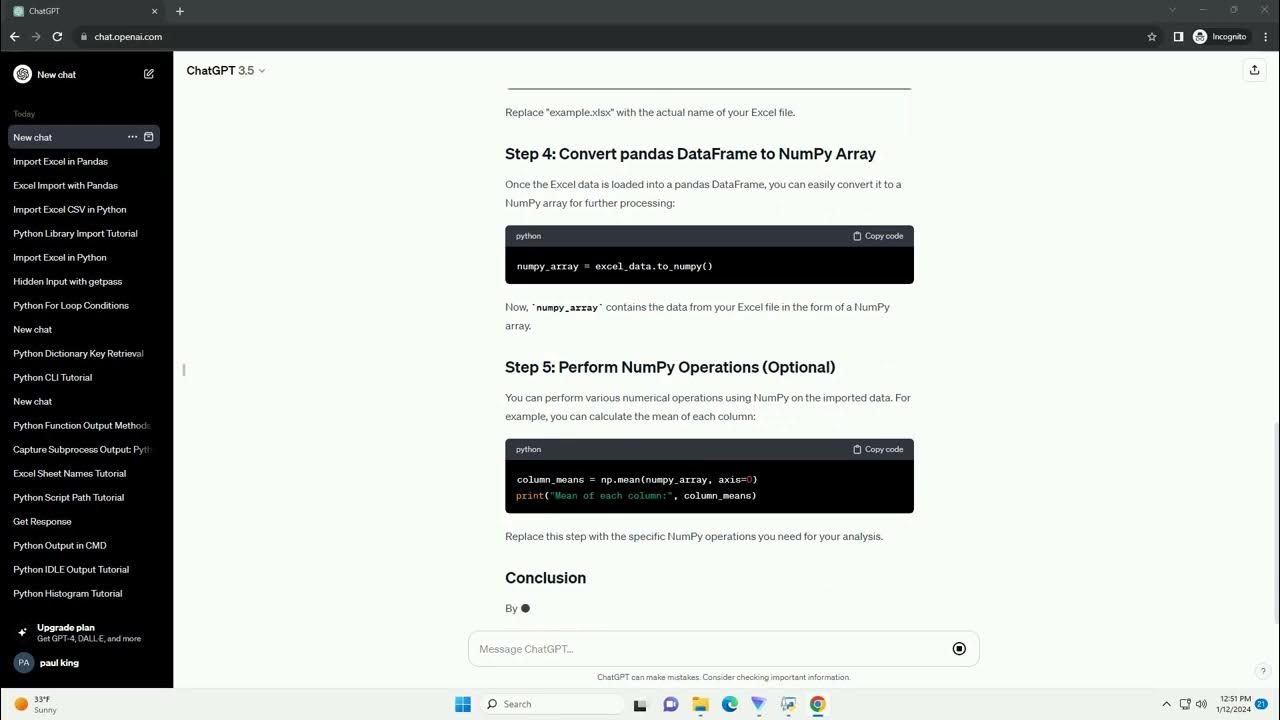Viewport: 1280px width, 720px height.
Task: Click Incognito profile indicator
Action: pos(1220,37)
